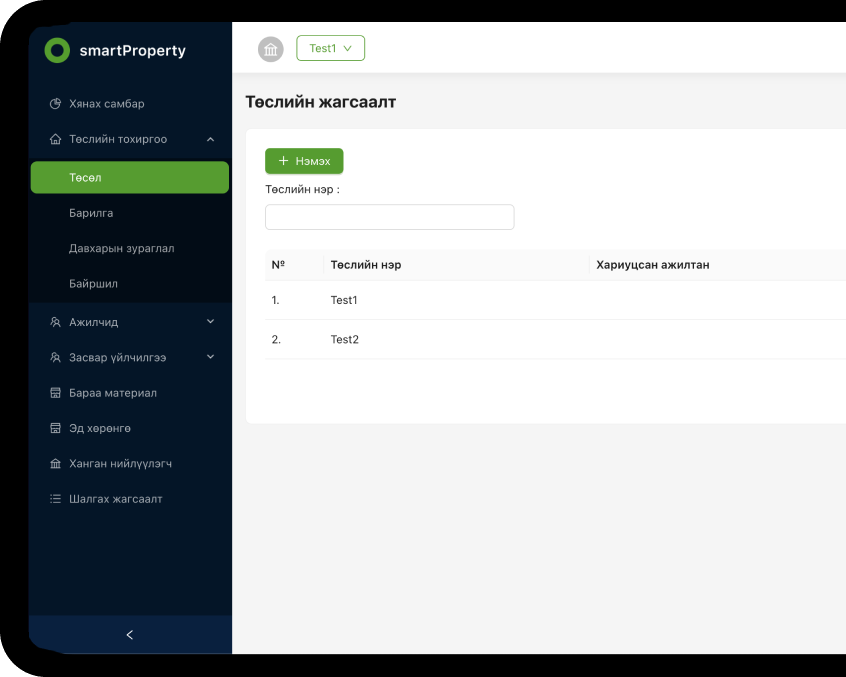
Task: Click the list icon beside Шалгах жагсаалт
Action: pyautogui.click(x=56, y=499)
